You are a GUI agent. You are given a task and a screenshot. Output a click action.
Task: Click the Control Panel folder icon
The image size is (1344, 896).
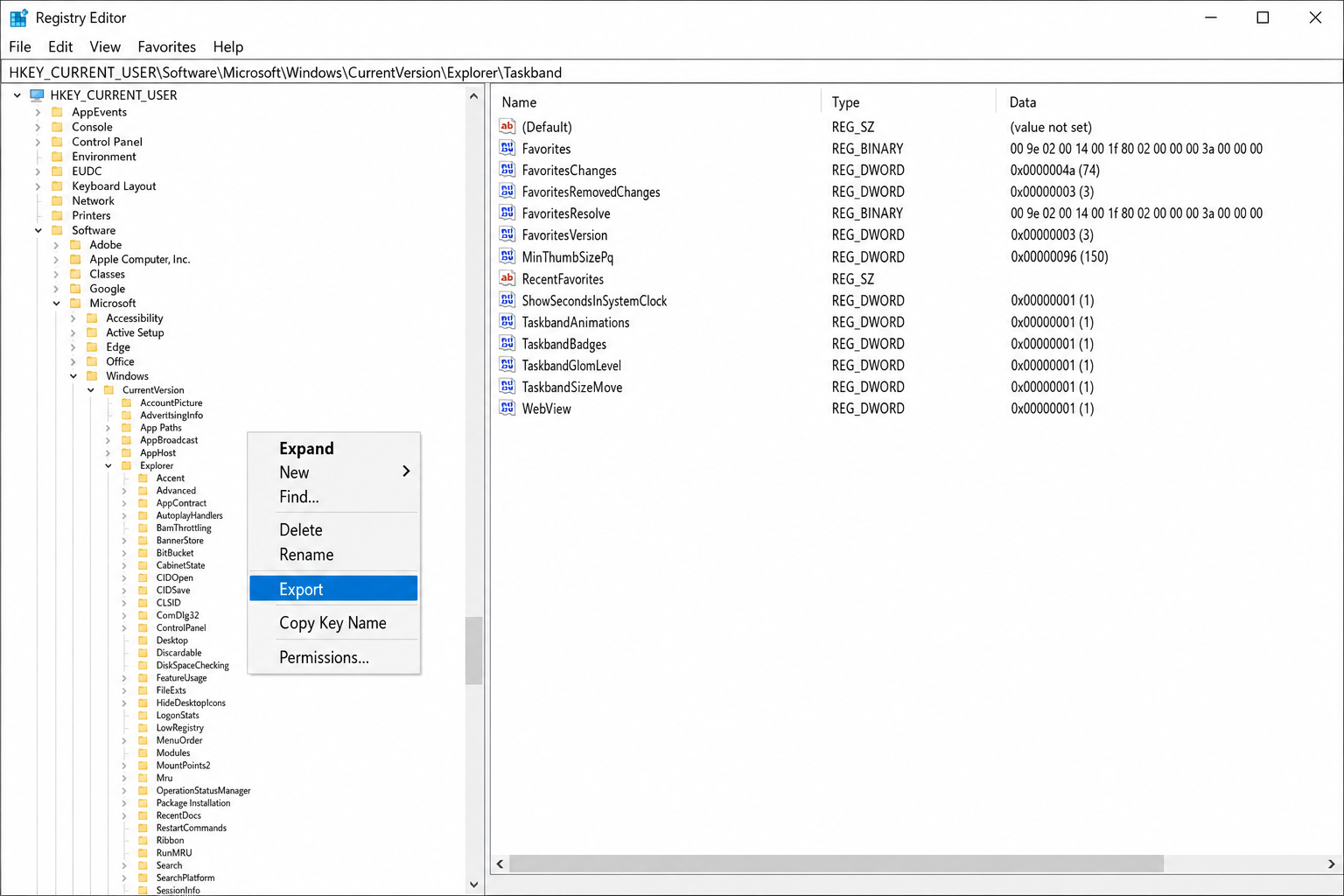coord(58,142)
